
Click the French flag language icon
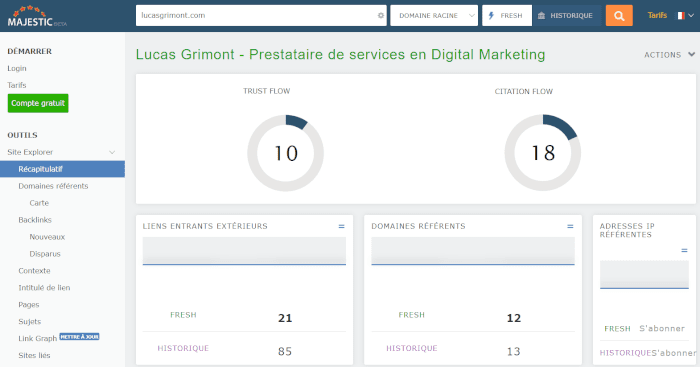click(681, 16)
